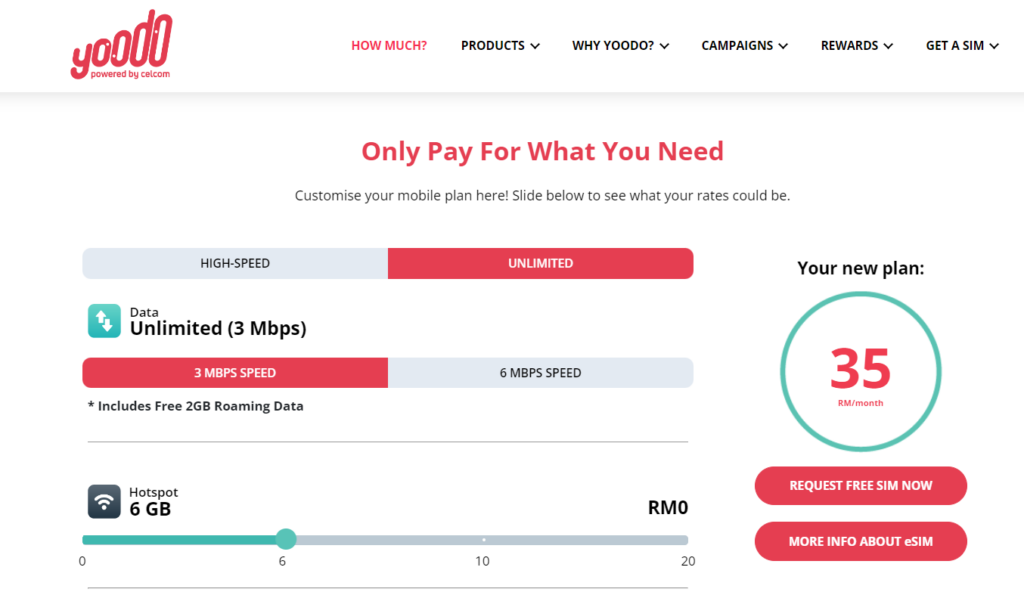This screenshot has height=592, width=1024.
Task: Select the 3 MBPS SPEED option
Action: pyautogui.click(x=235, y=373)
